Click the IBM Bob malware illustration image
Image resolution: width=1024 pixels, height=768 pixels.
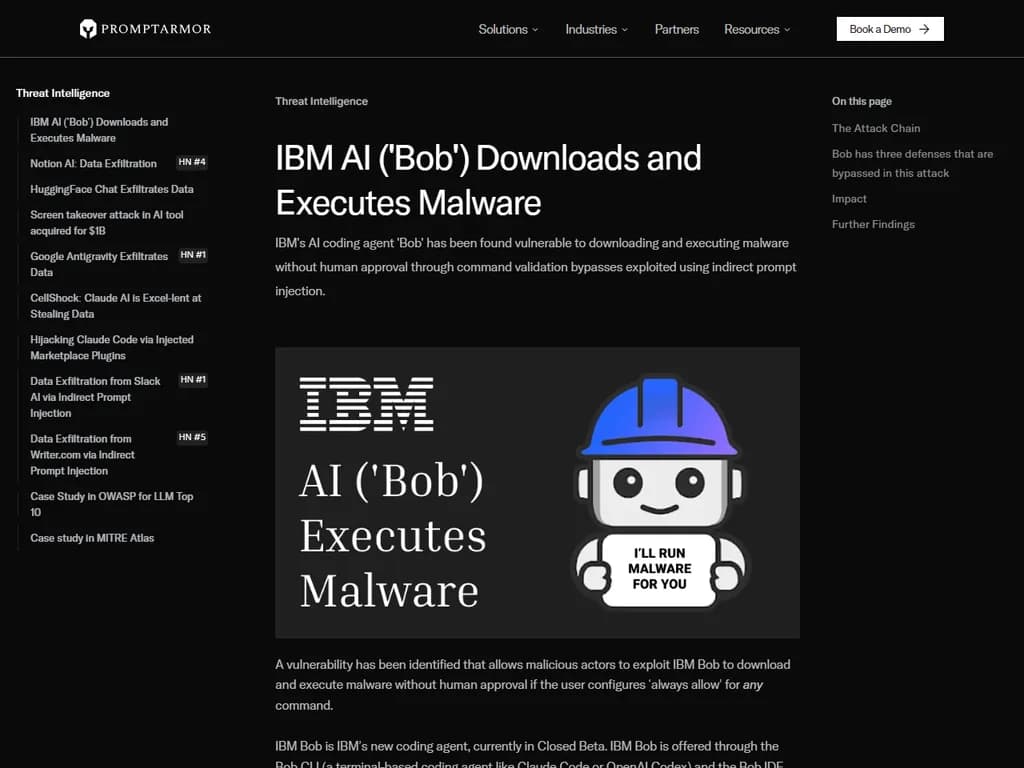click(x=537, y=492)
